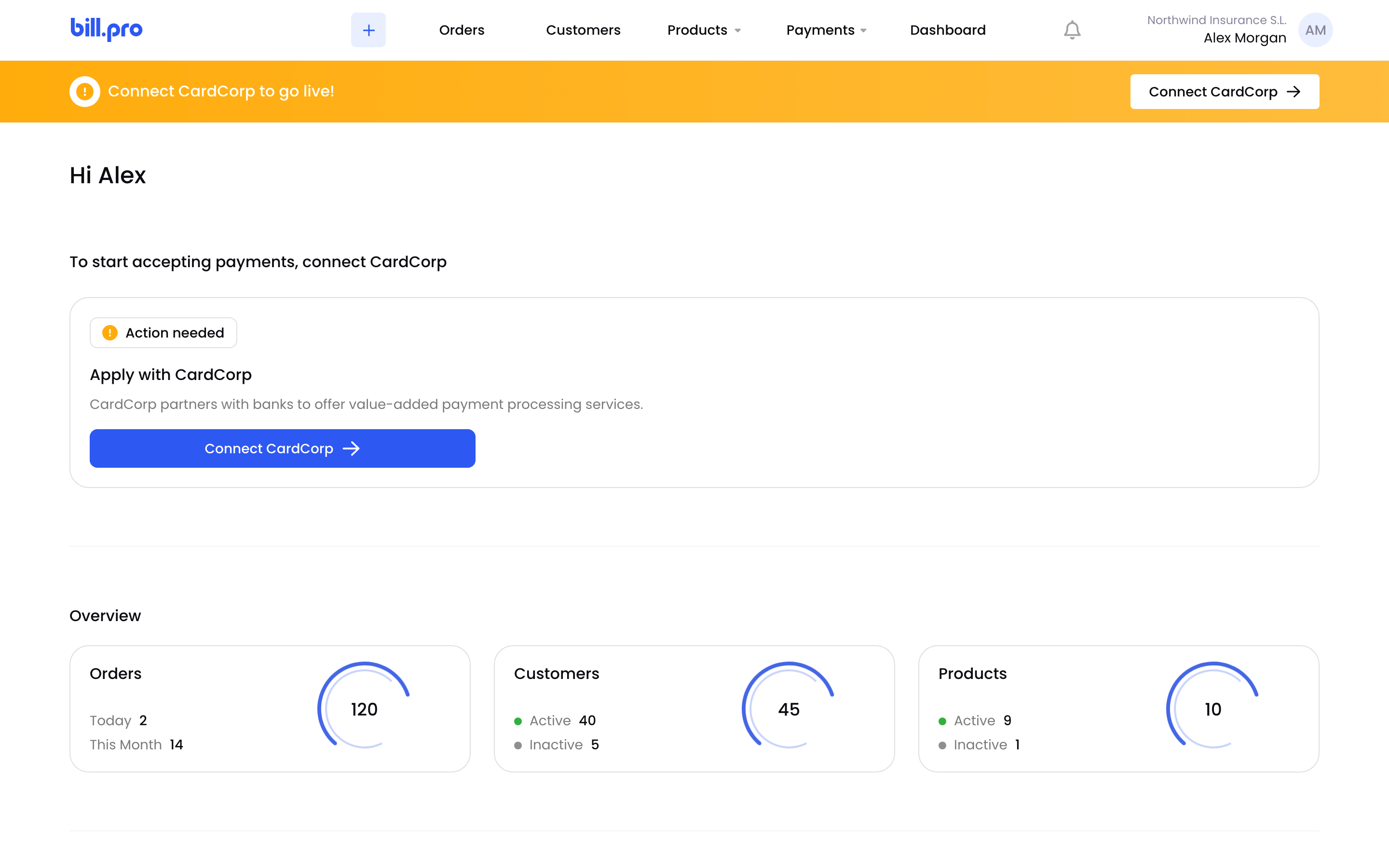Click the Action needed alert icon
Screen dimensions: 1389x868
pyautogui.click(x=109, y=333)
